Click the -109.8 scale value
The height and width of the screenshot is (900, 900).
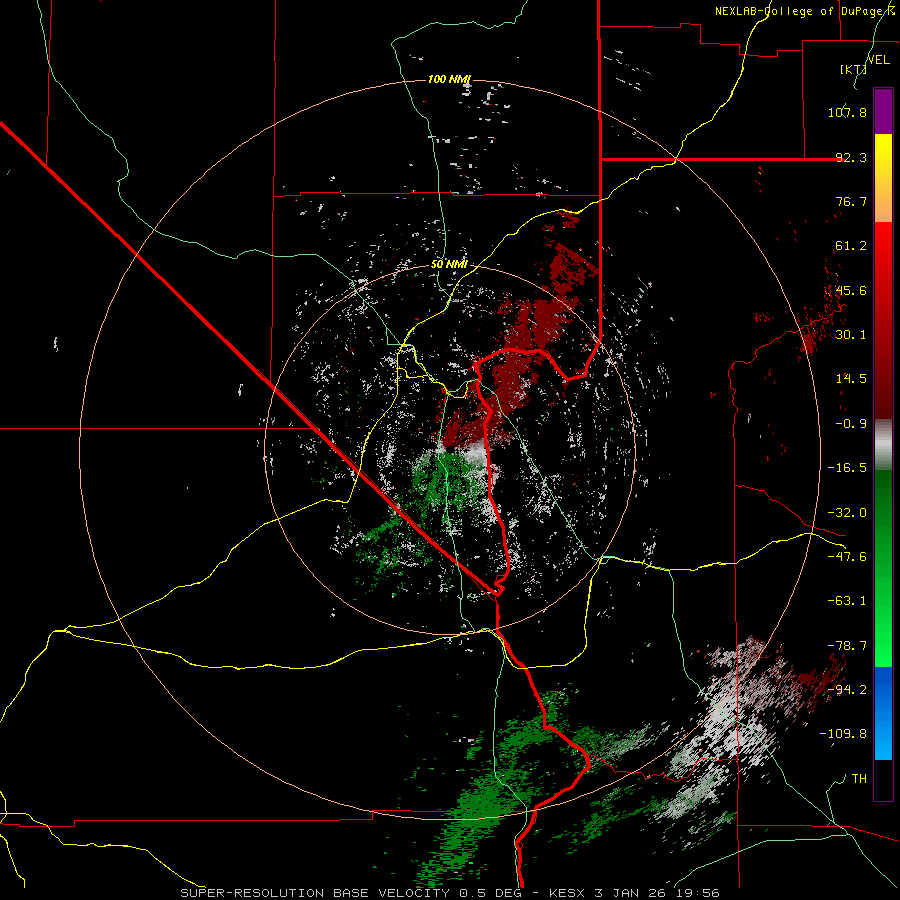[x=843, y=734]
